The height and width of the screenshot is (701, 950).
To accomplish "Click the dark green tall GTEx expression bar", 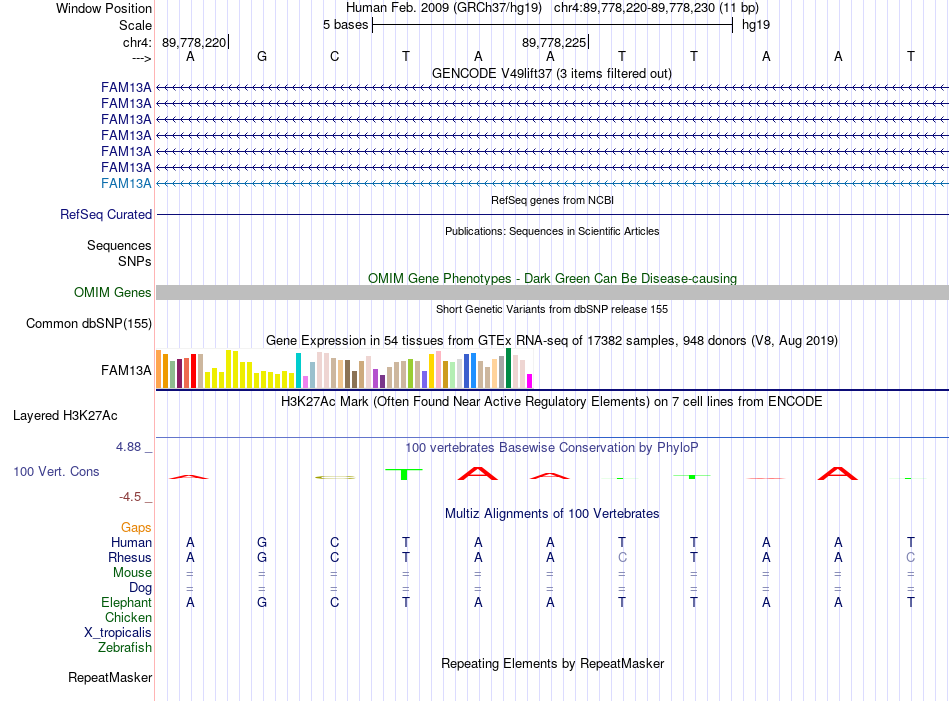I will coord(508,368).
